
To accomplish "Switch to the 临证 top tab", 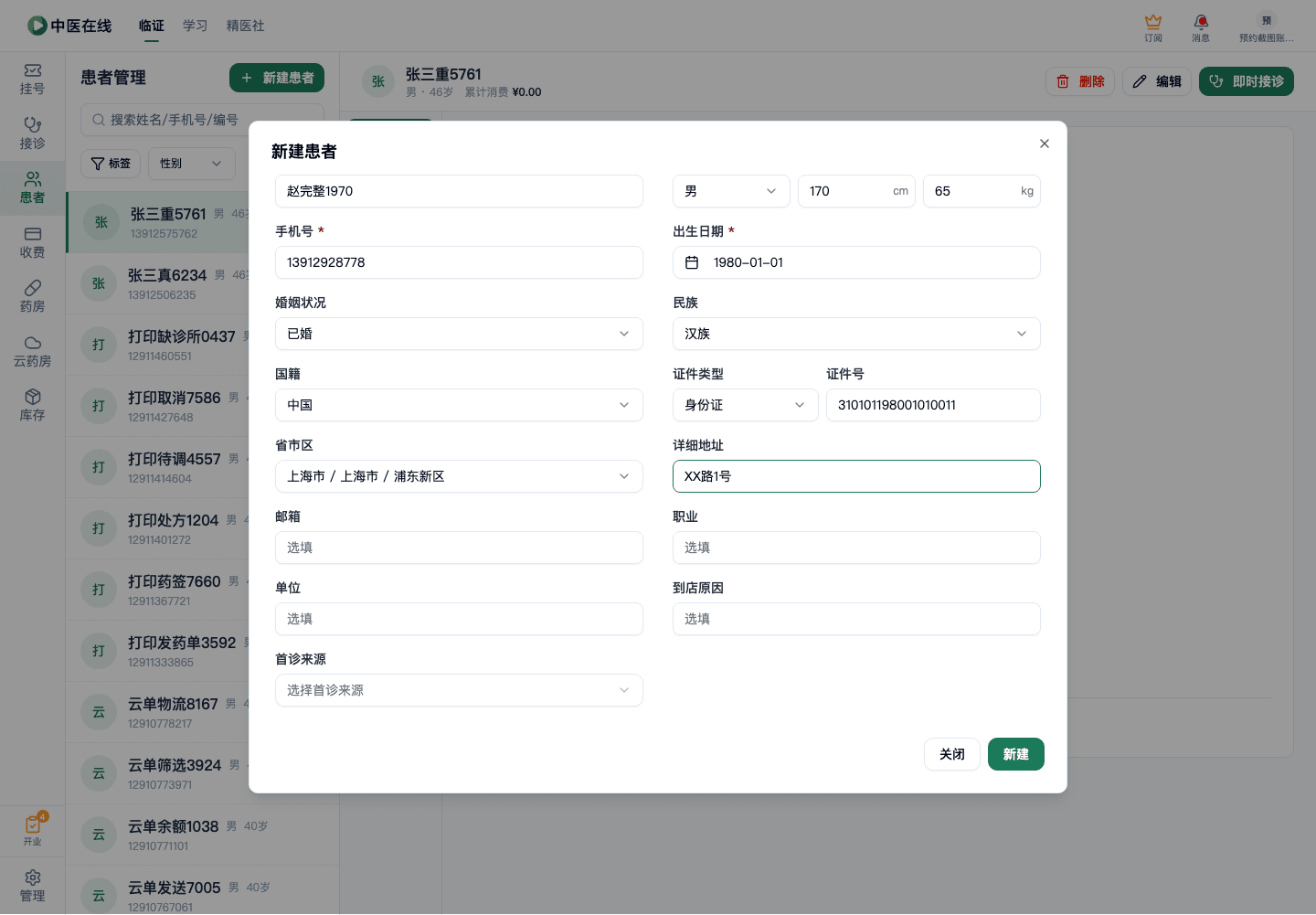I will pyautogui.click(x=152, y=26).
